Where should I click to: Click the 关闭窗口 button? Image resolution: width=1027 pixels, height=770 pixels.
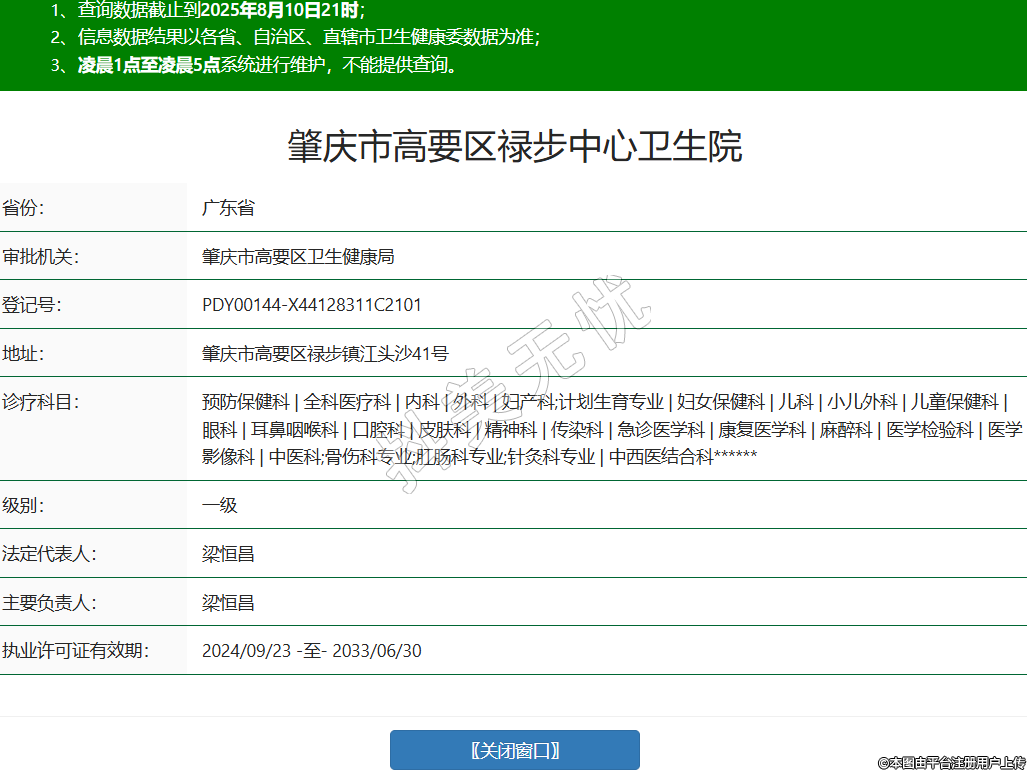tap(514, 750)
